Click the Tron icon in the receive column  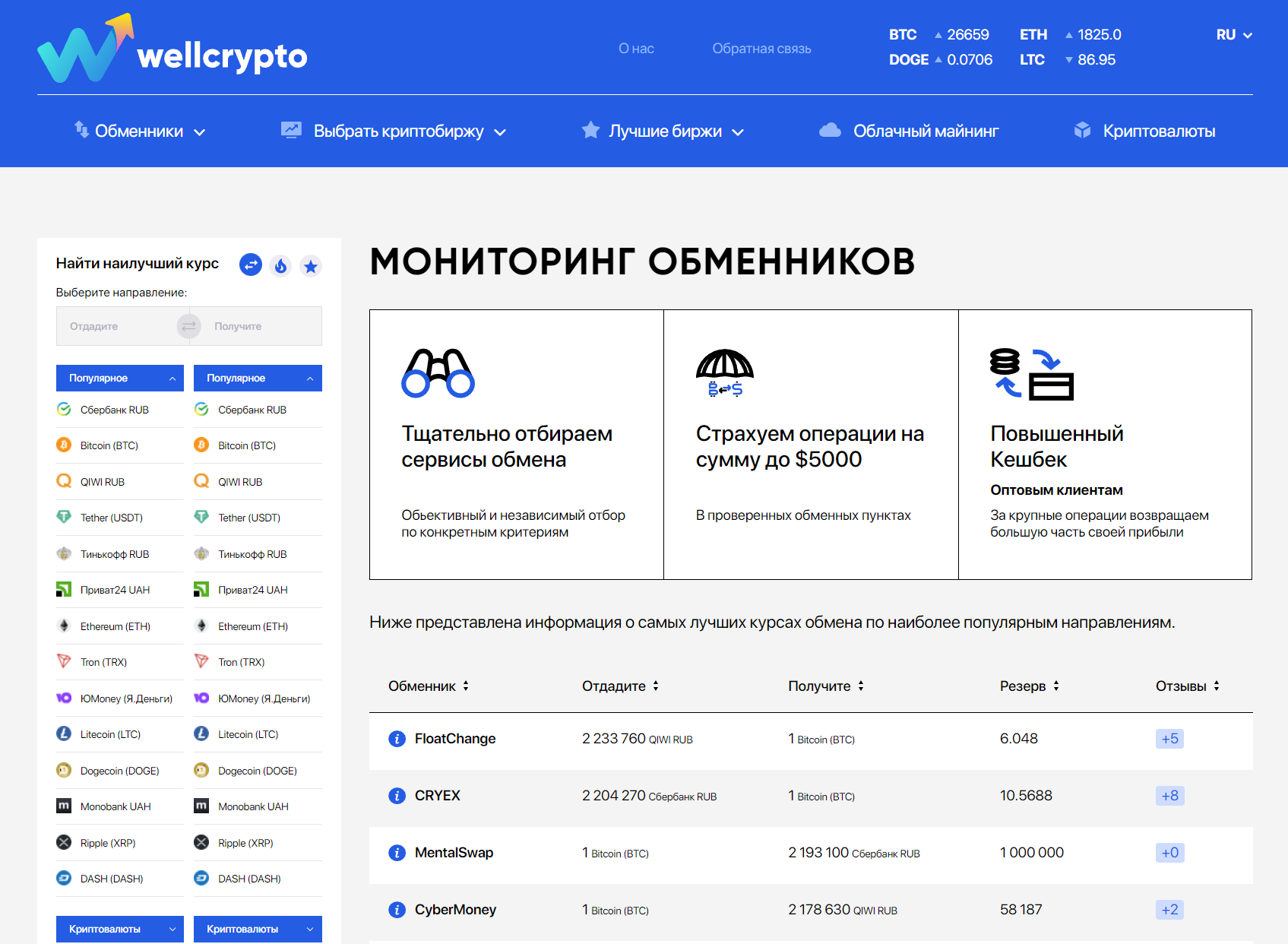point(201,661)
